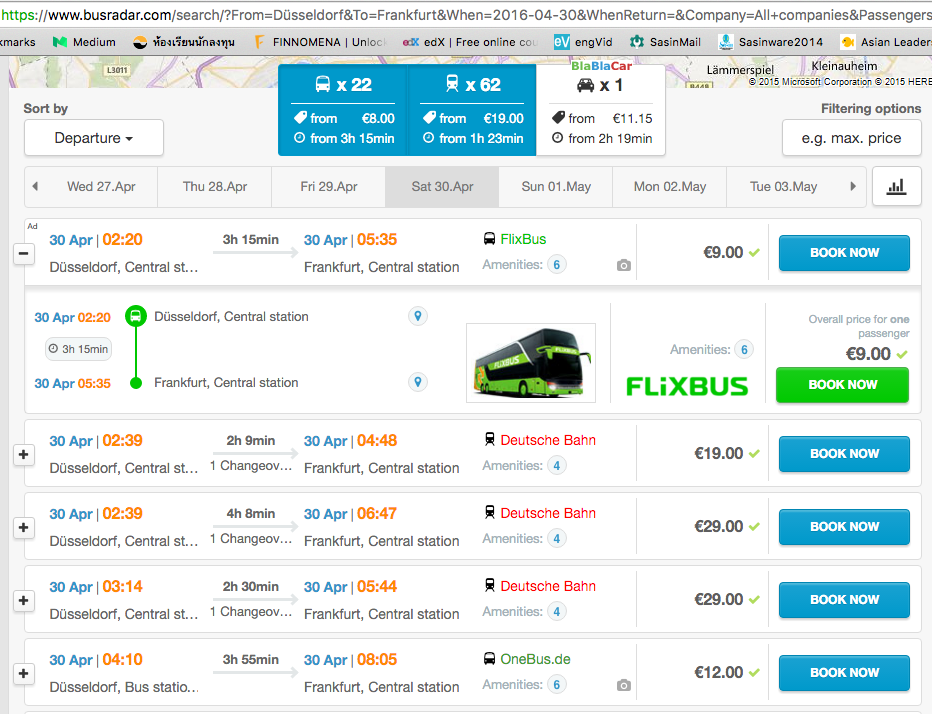Expand the Deutsche Bahn 02:39 to 06:47 trip

[x=24, y=527]
